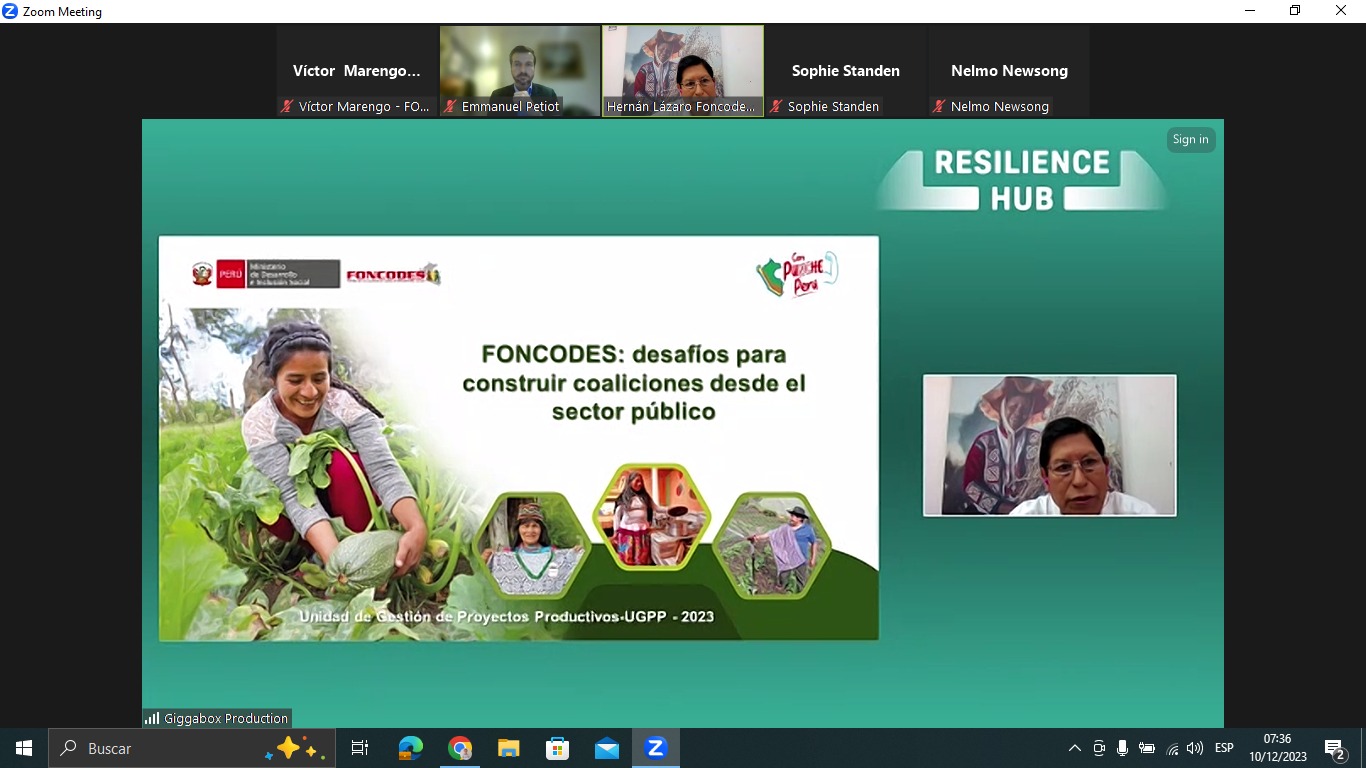The width and height of the screenshot is (1366, 768).
Task: Launch Microsoft Edge from the taskbar
Action: [410, 748]
